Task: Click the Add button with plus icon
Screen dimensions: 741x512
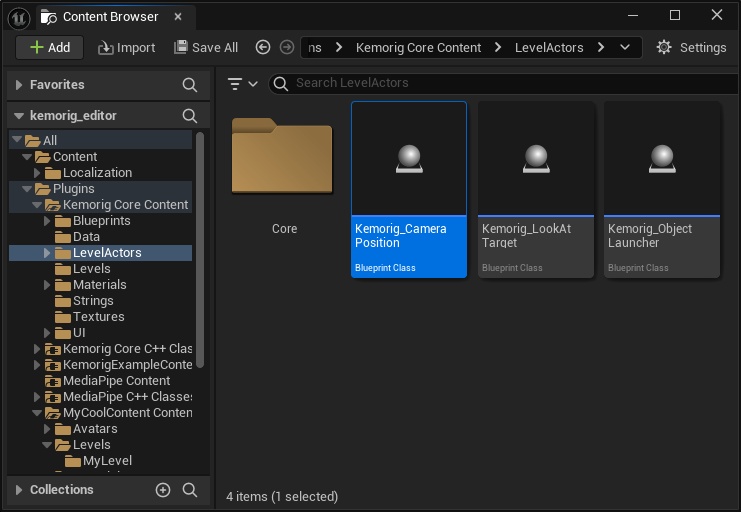Action: [49, 47]
